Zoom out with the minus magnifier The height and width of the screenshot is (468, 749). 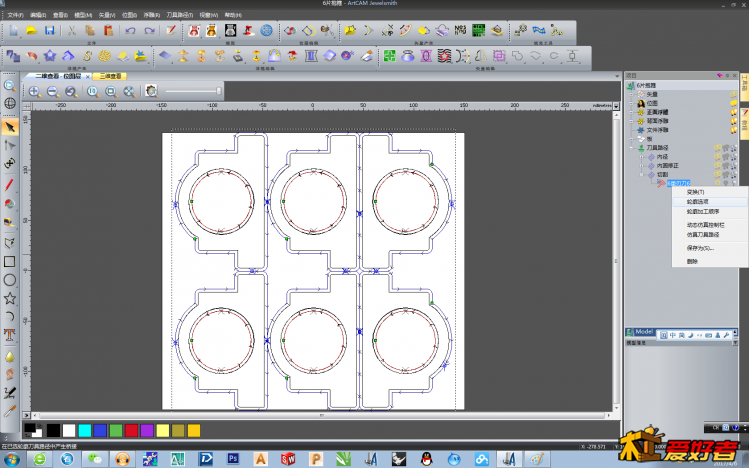pyautogui.click(x=53, y=91)
